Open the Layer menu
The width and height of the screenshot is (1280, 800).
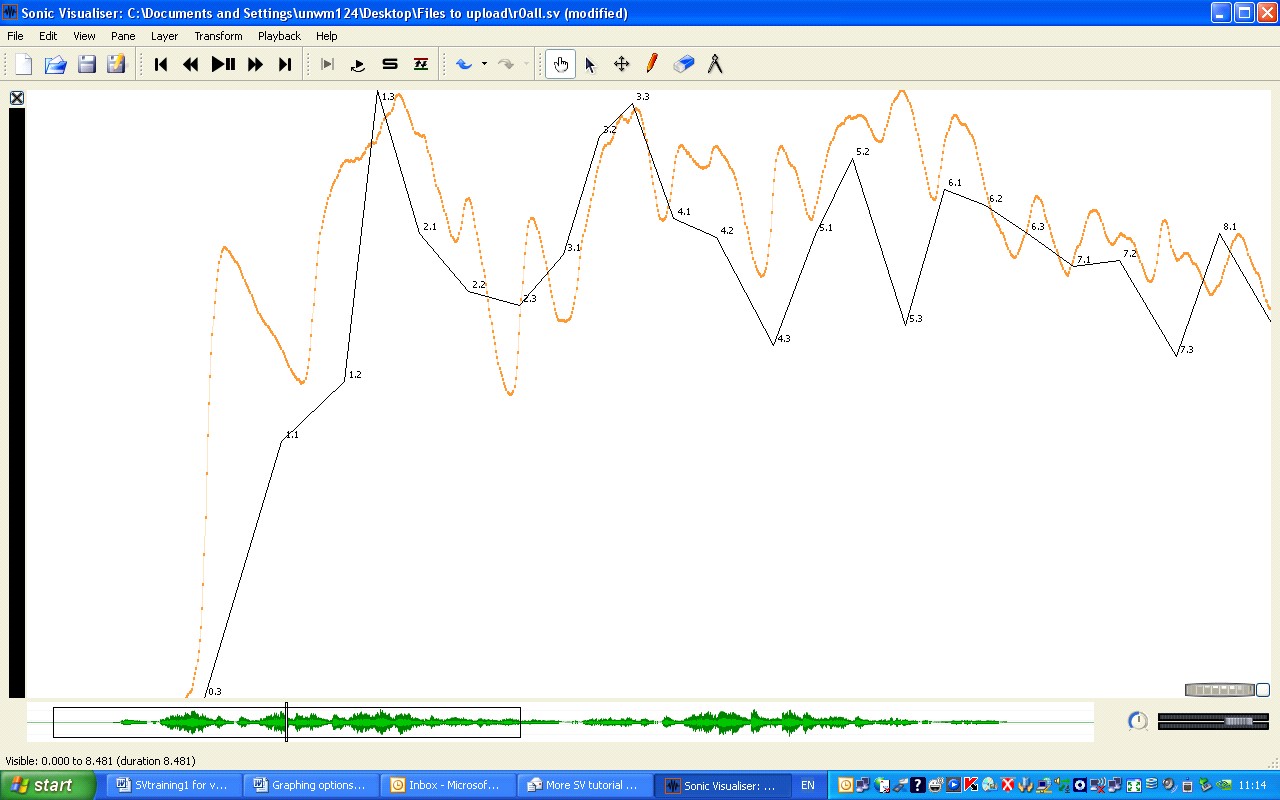pyautogui.click(x=164, y=36)
